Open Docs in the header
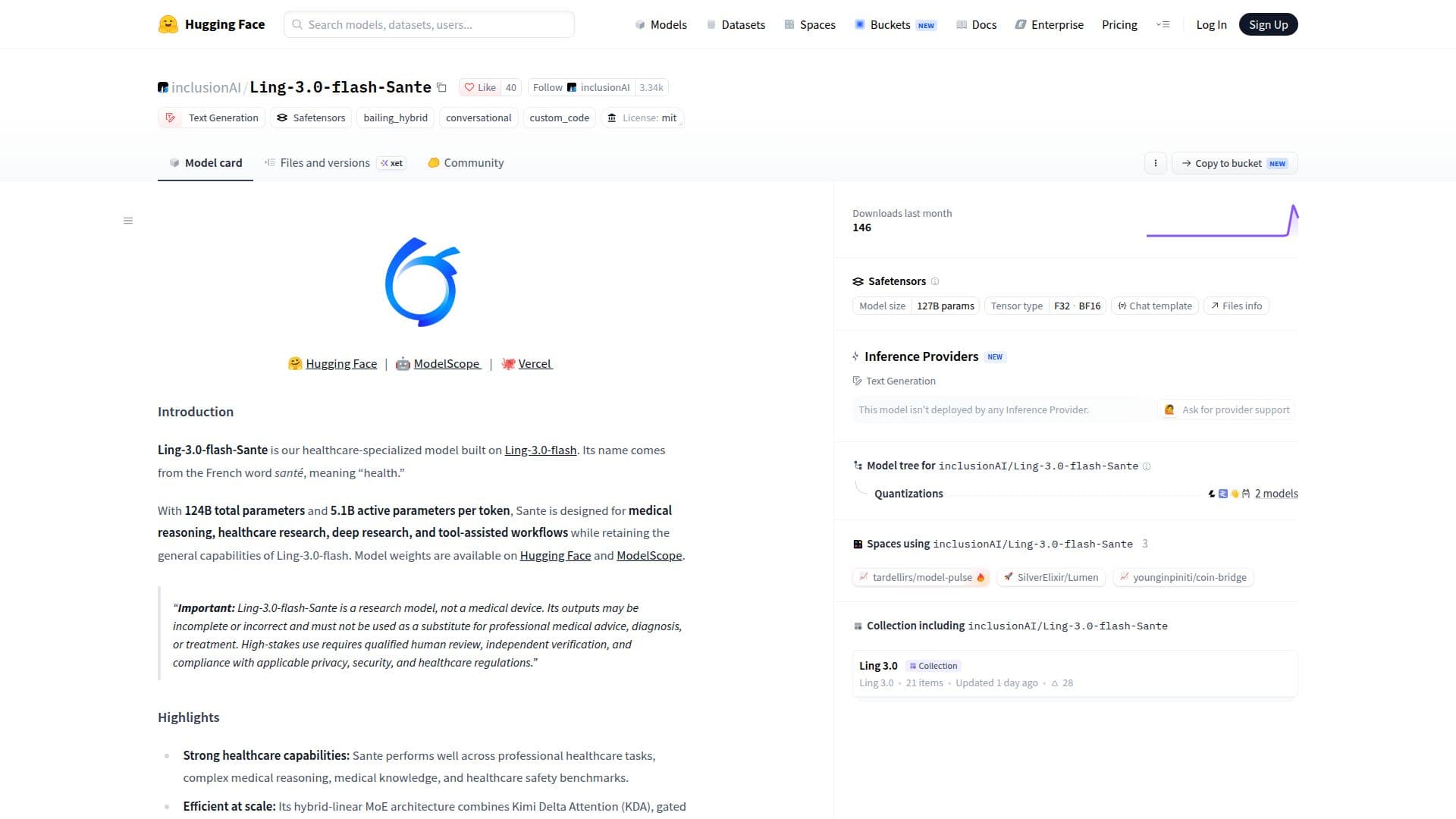The height and width of the screenshot is (819, 1456). [976, 24]
